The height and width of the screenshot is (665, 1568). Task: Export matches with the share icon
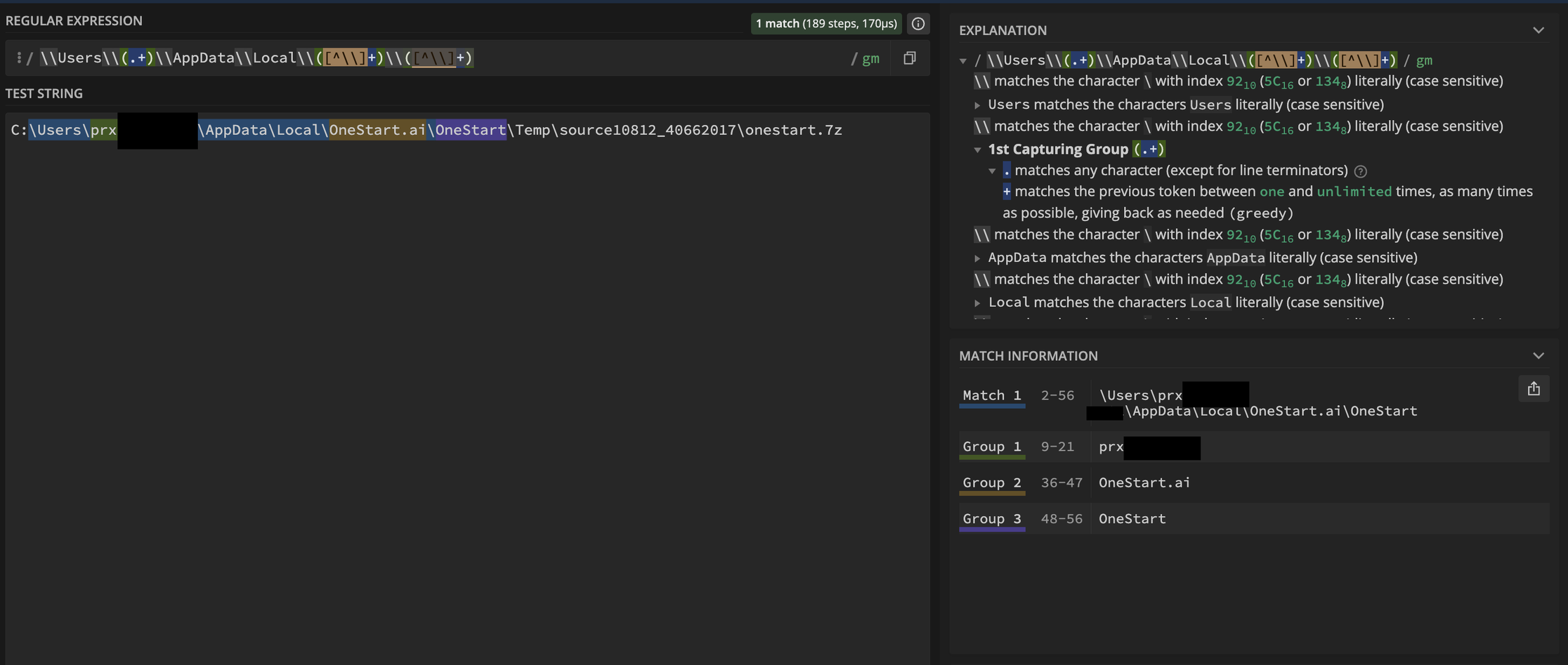1534,389
